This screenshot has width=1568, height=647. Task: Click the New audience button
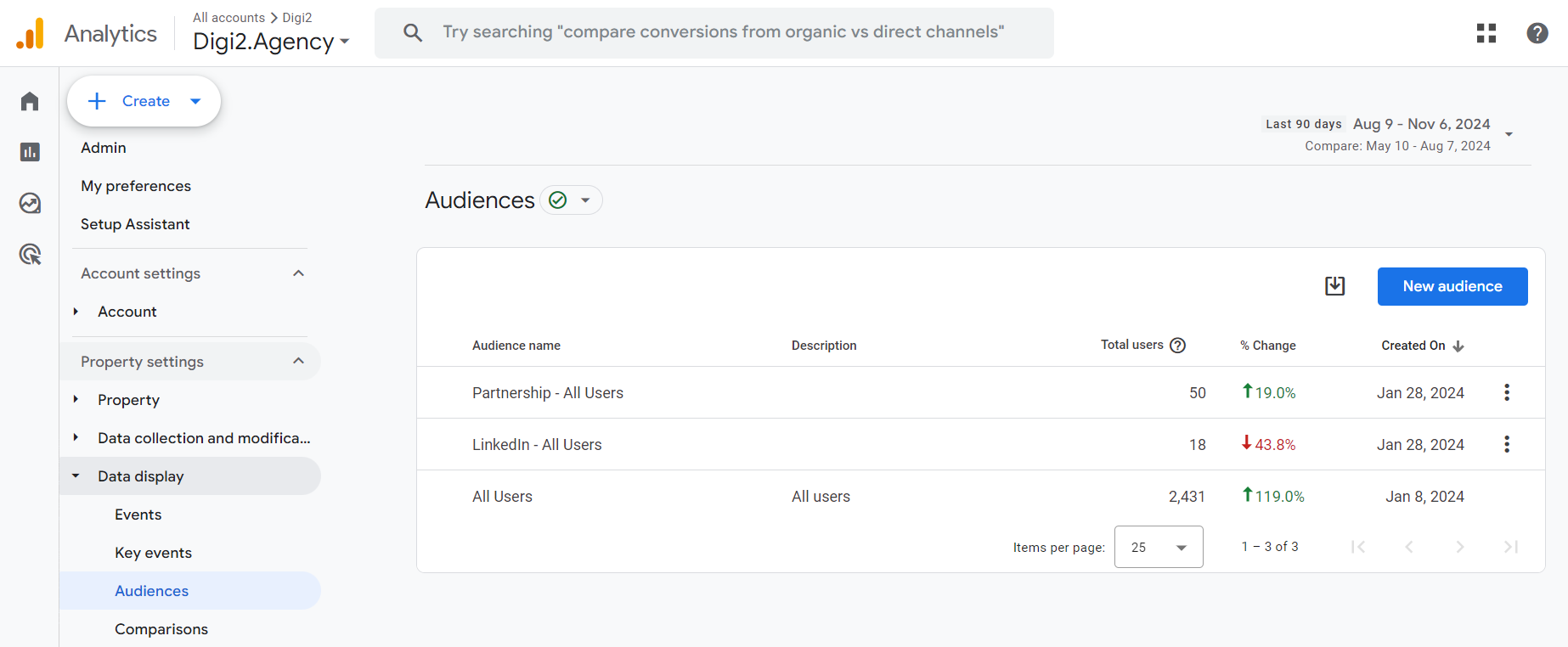[1452, 286]
